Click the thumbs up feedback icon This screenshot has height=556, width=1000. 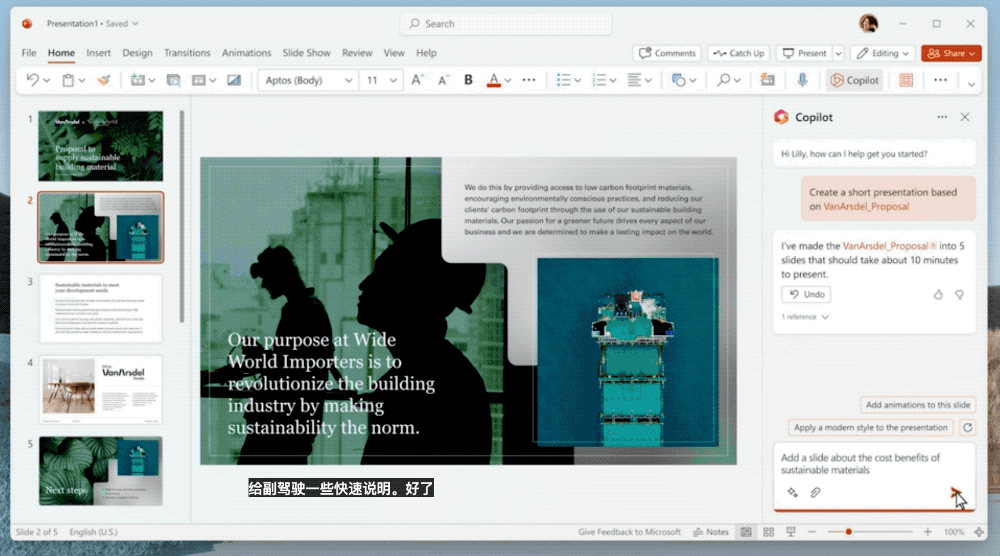[938, 295]
